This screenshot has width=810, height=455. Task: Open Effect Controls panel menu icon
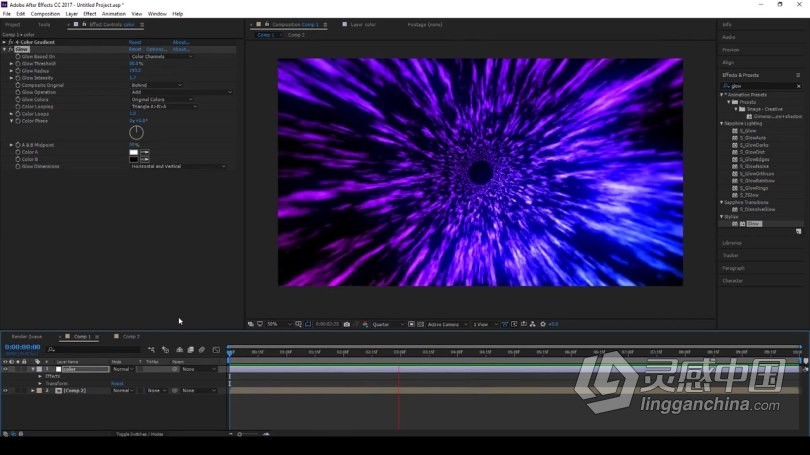pos(142,24)
